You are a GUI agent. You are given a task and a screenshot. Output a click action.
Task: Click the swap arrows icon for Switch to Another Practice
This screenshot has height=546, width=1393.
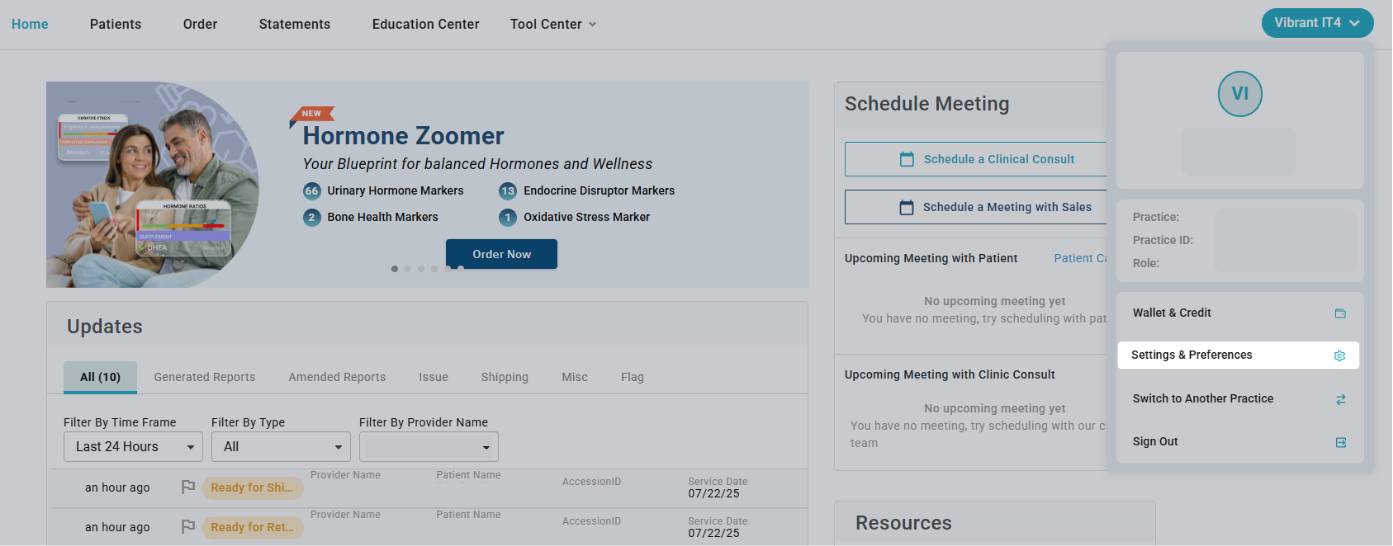point(1340,399)
